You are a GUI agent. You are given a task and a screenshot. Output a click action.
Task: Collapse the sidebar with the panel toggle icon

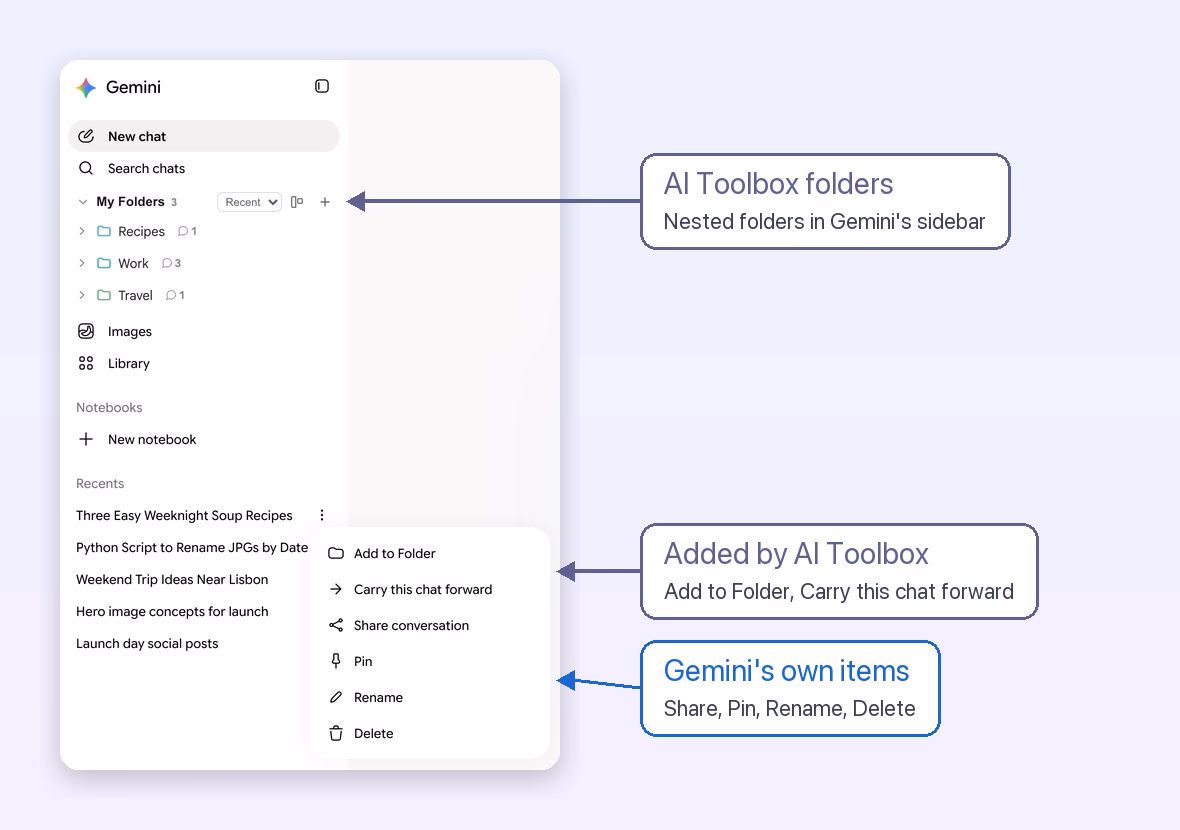click(x=322, y=87)
